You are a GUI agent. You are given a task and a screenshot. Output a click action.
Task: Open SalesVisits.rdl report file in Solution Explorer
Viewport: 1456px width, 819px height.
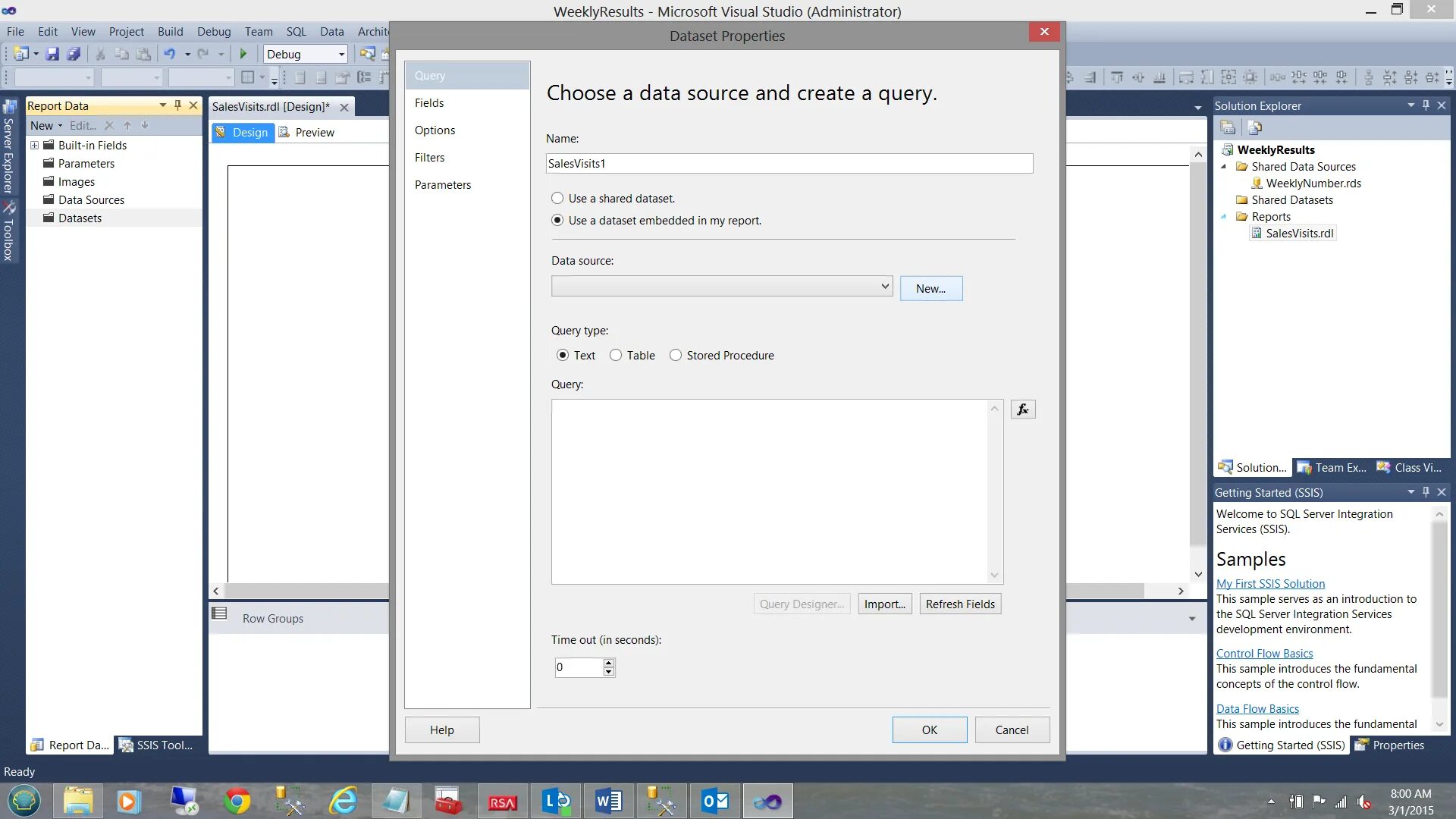point(1299,234)
